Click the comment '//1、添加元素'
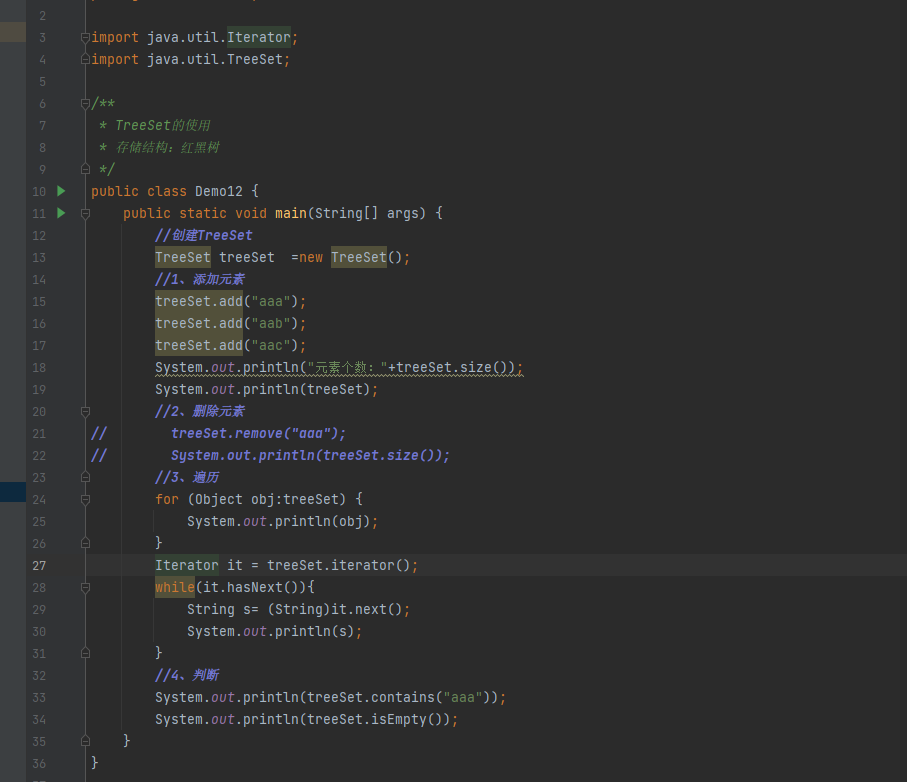Viewport: 907px width, 782px height. tap(200, 279)
